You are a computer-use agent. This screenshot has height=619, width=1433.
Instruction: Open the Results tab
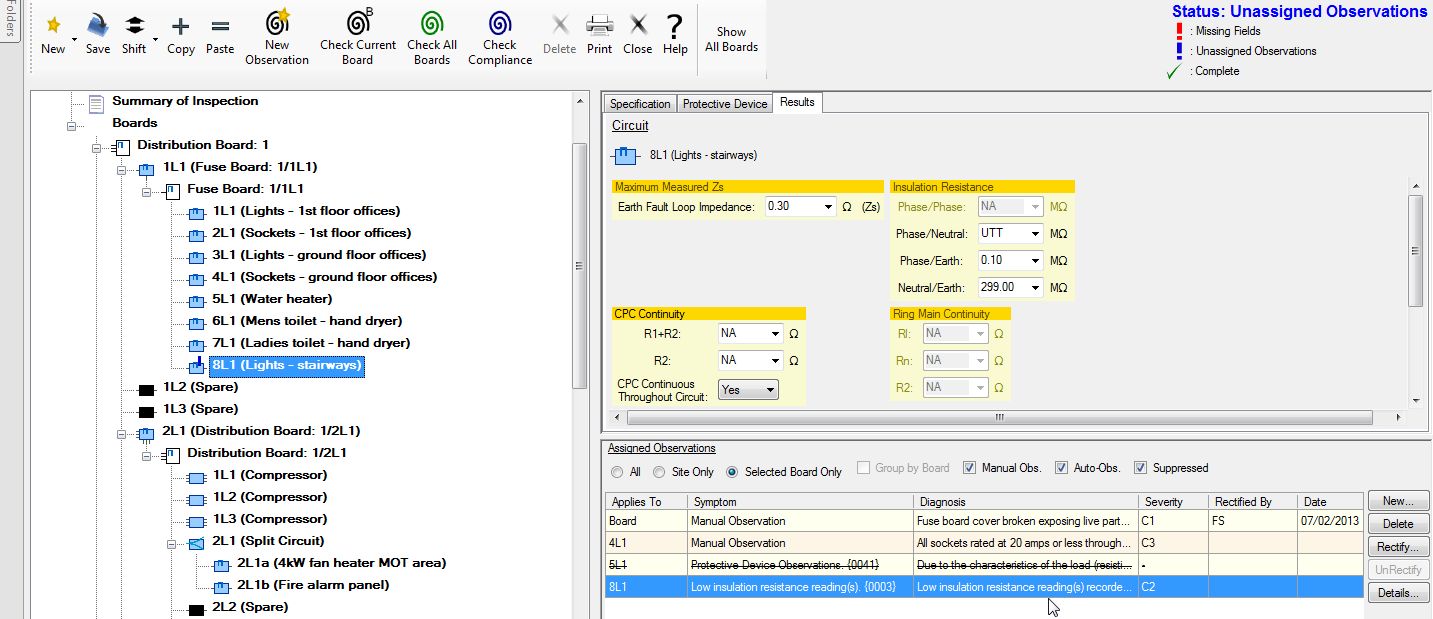click(x=797, y=102)
